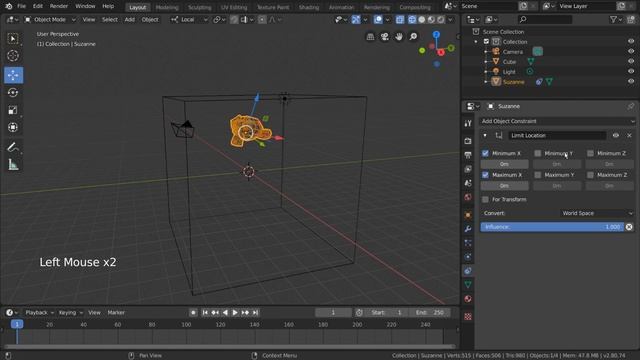Image resolution: width=640 pixels, height=360 pixels.
Task: Enable For Transform checkbox
Action: point(485,200)
